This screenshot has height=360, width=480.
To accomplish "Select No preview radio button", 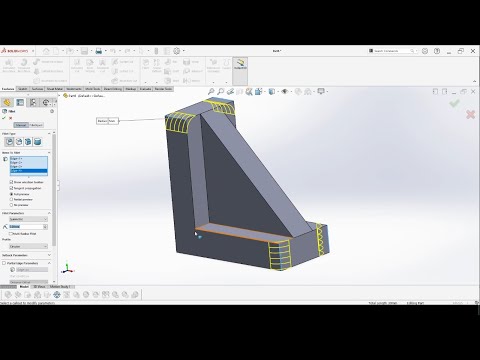I will pyautogui.click(x=11, y=205).
